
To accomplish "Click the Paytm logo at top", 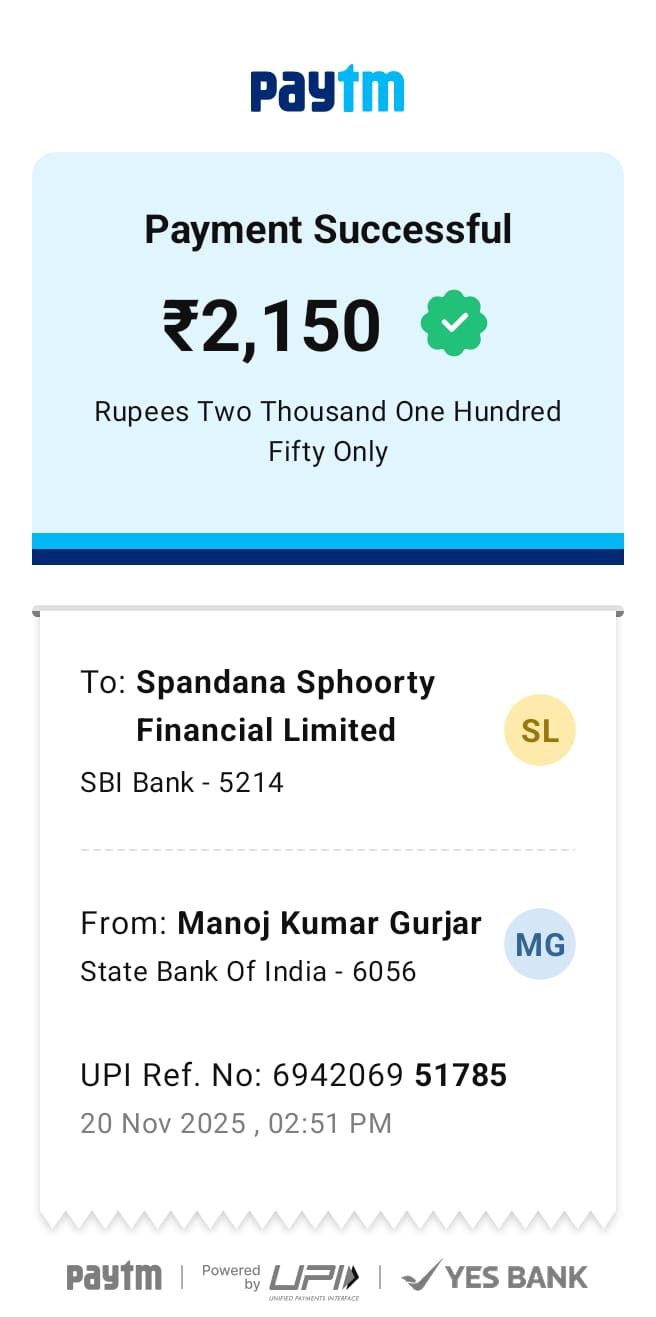I will coord(327,89).
